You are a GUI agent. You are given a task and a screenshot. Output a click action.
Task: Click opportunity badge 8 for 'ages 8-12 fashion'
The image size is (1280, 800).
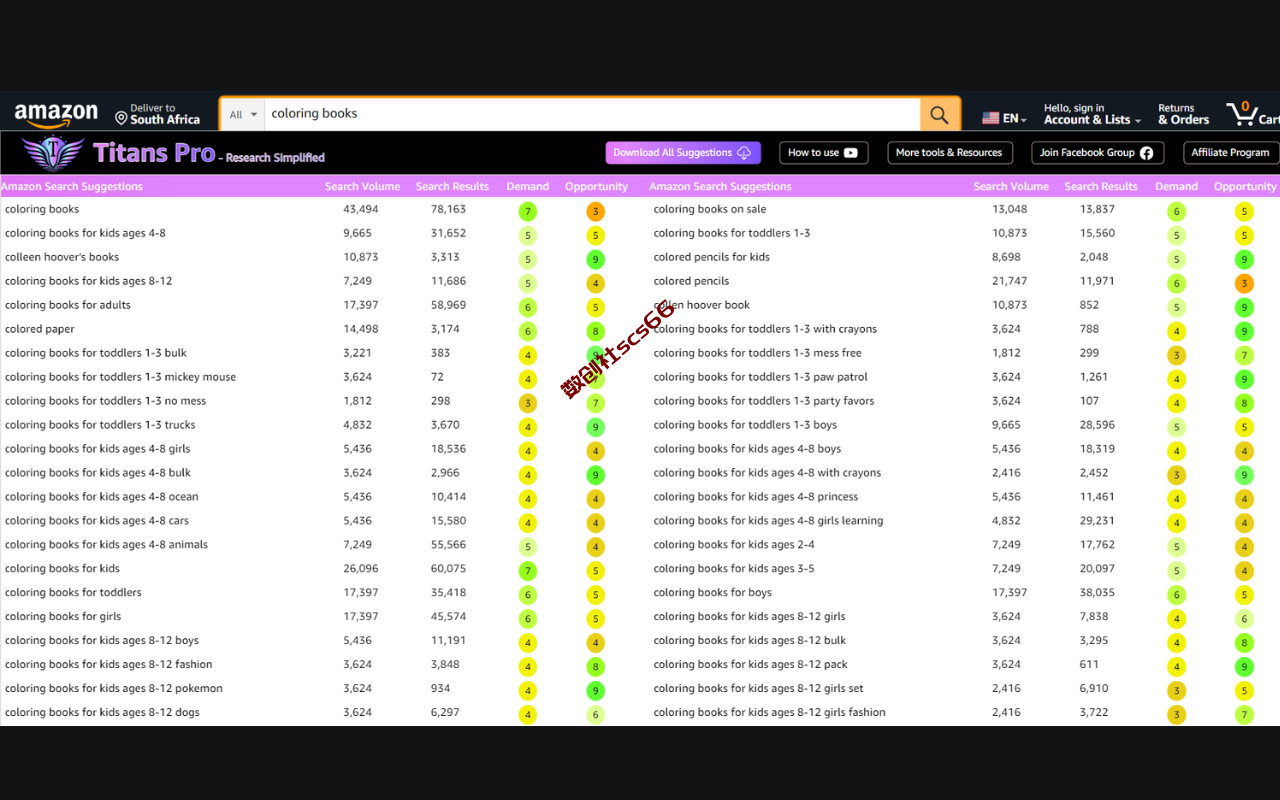(596, 667)
